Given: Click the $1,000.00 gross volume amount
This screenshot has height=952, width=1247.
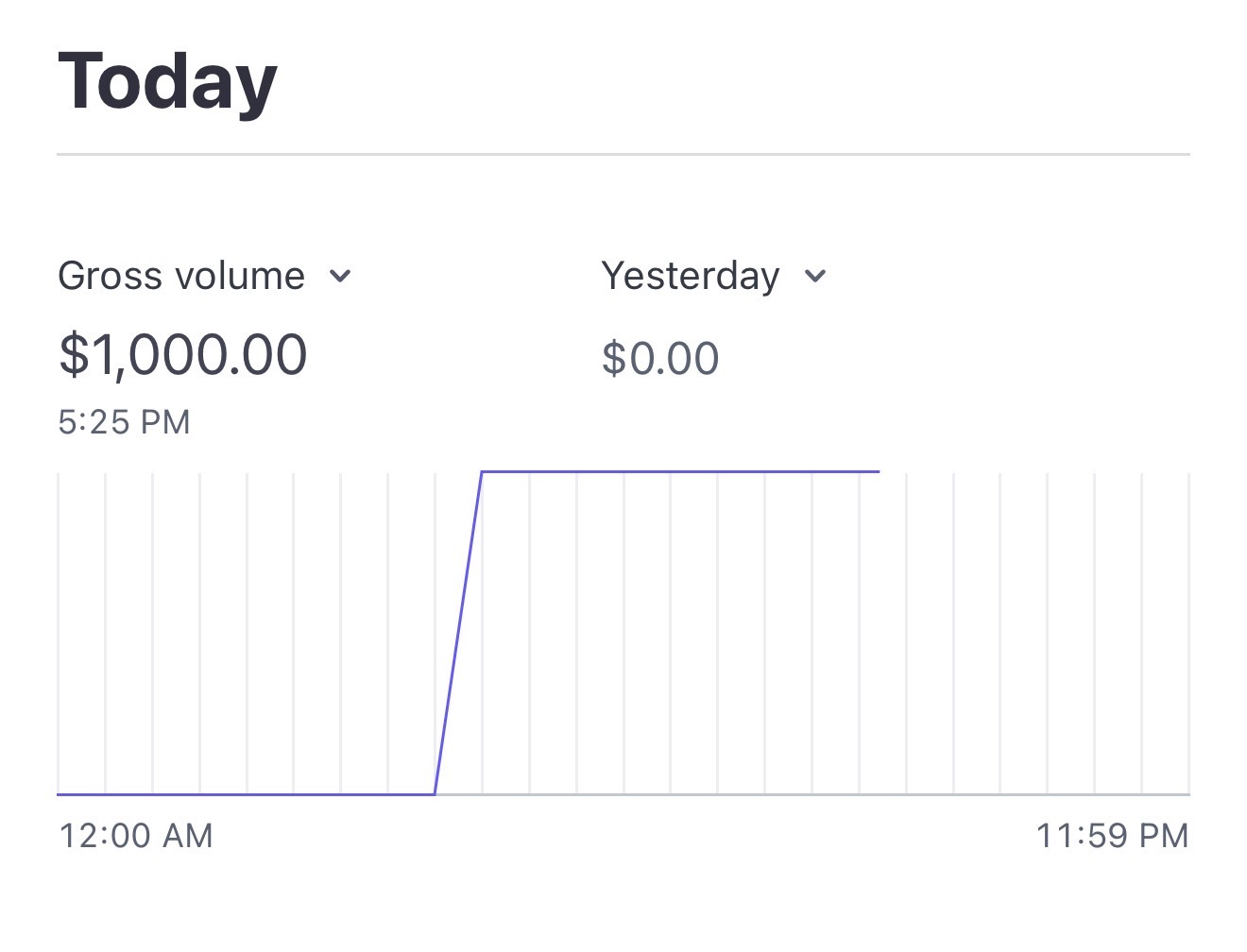Looking at the screenshot, I should [183, 355].
